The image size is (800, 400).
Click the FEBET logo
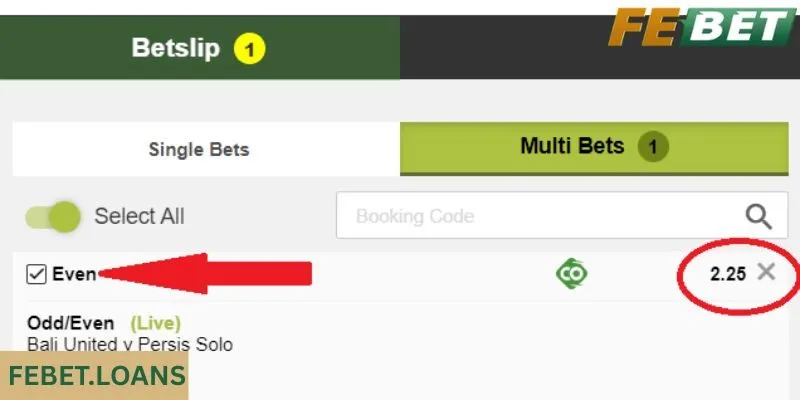702,27
